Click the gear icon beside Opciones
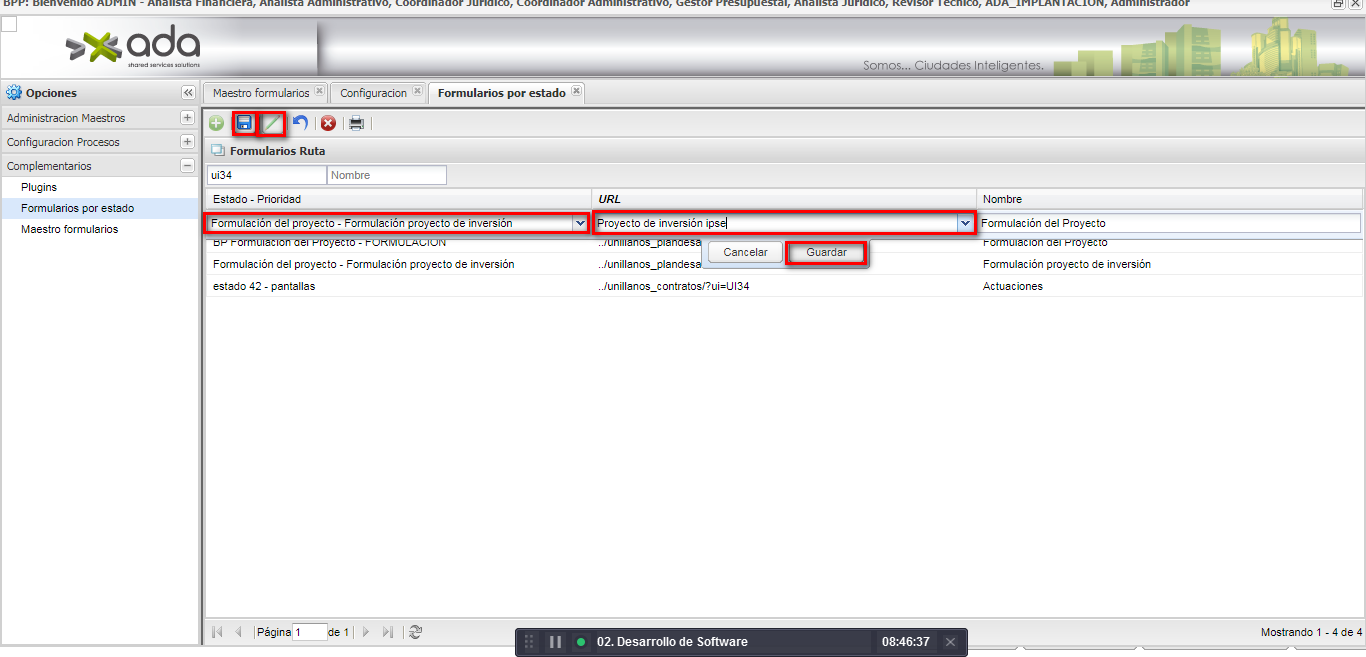Image resolution: width=1366 pixels, height=657 pixels. 14,93
